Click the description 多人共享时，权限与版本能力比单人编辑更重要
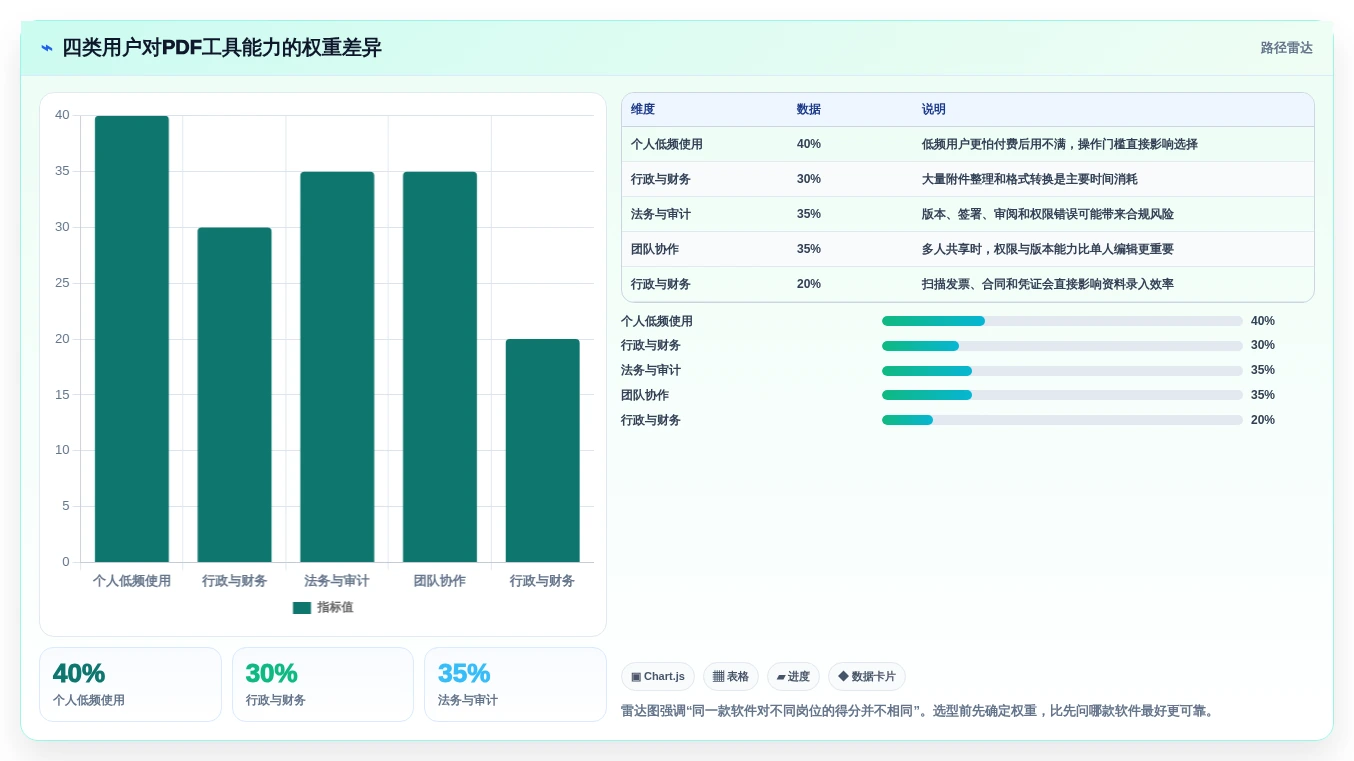The width and height of the screenshot is (1354, 761). (1048, 249)
